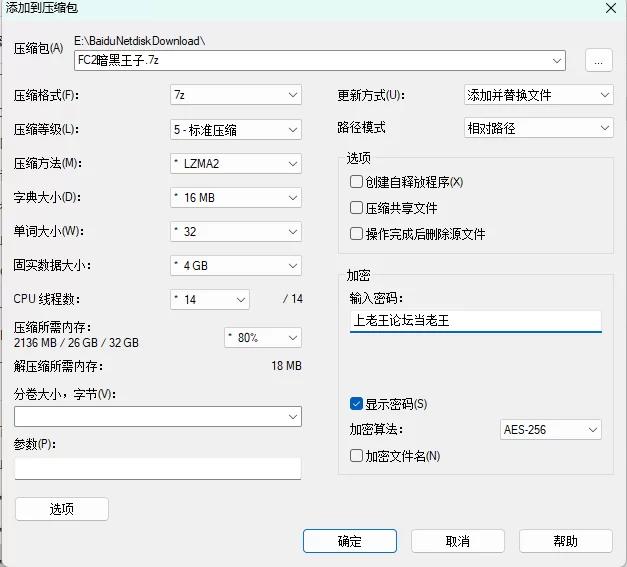Uncheck the show password checkbox

[356, 404]
